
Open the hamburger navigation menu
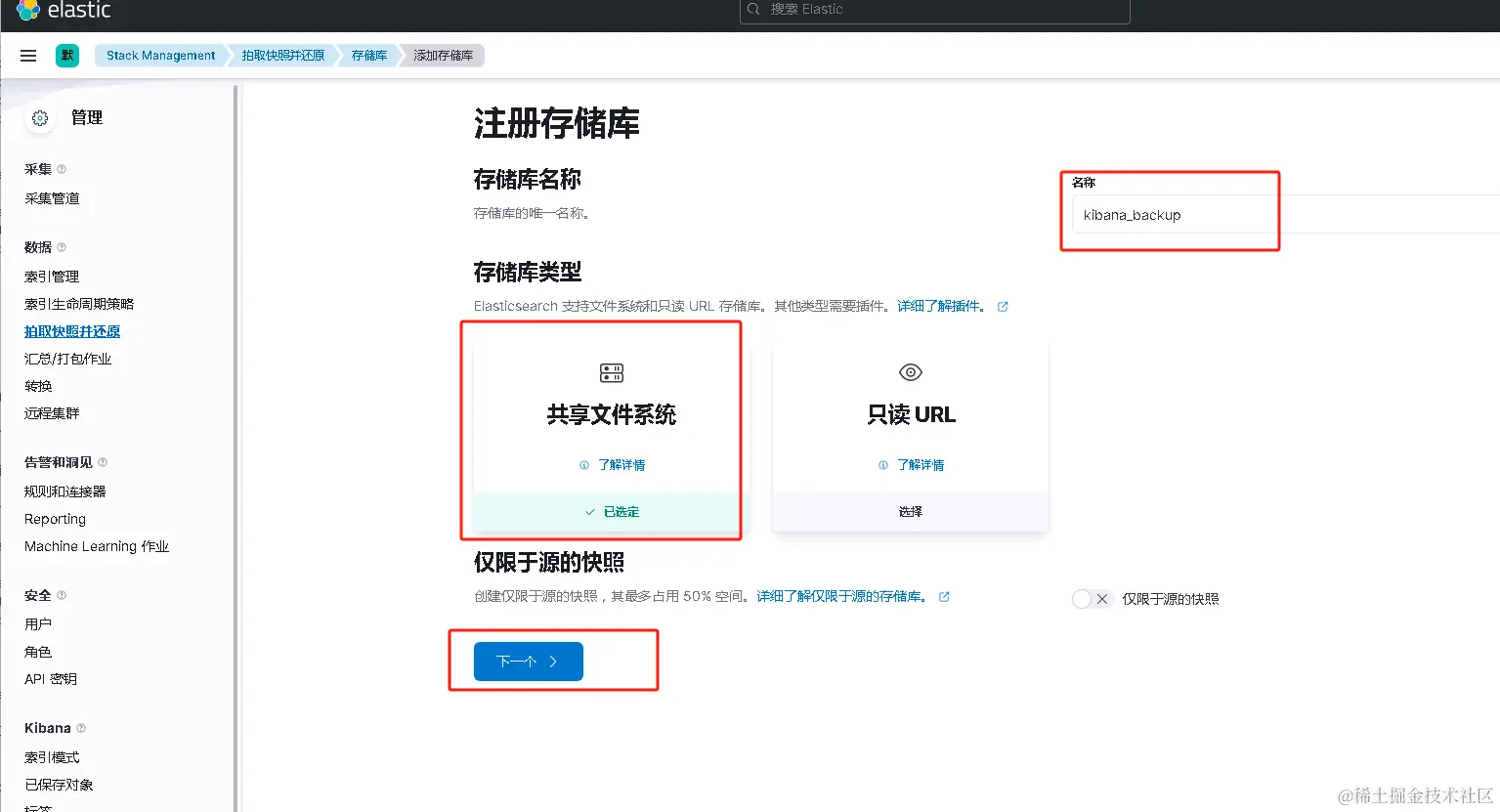pos(28,56)
